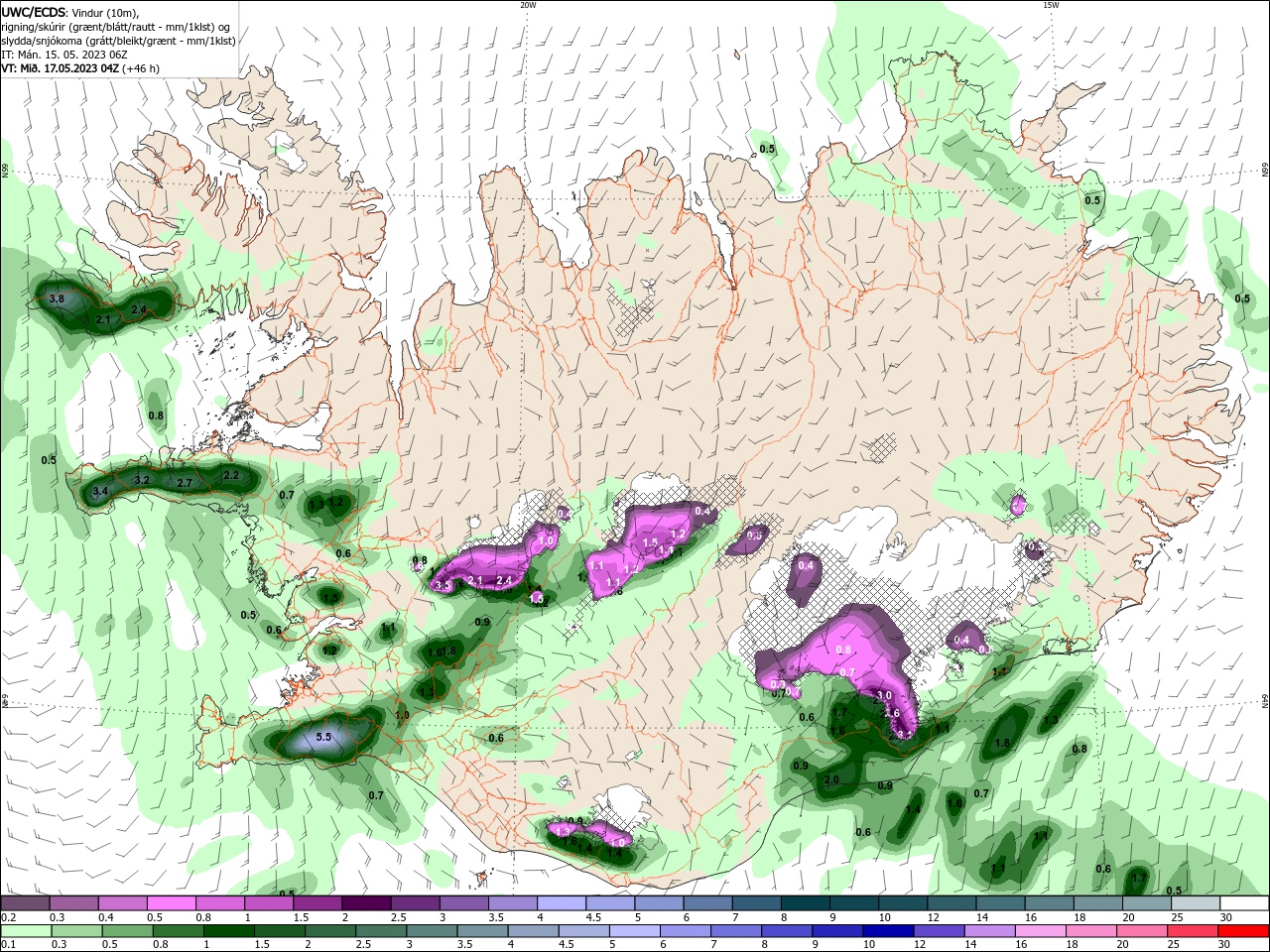The height and width of the screenshot is (952, 1270).
Task: Click the dark teal 8 swatch in top legend row
Action: (x=805, y=903)
